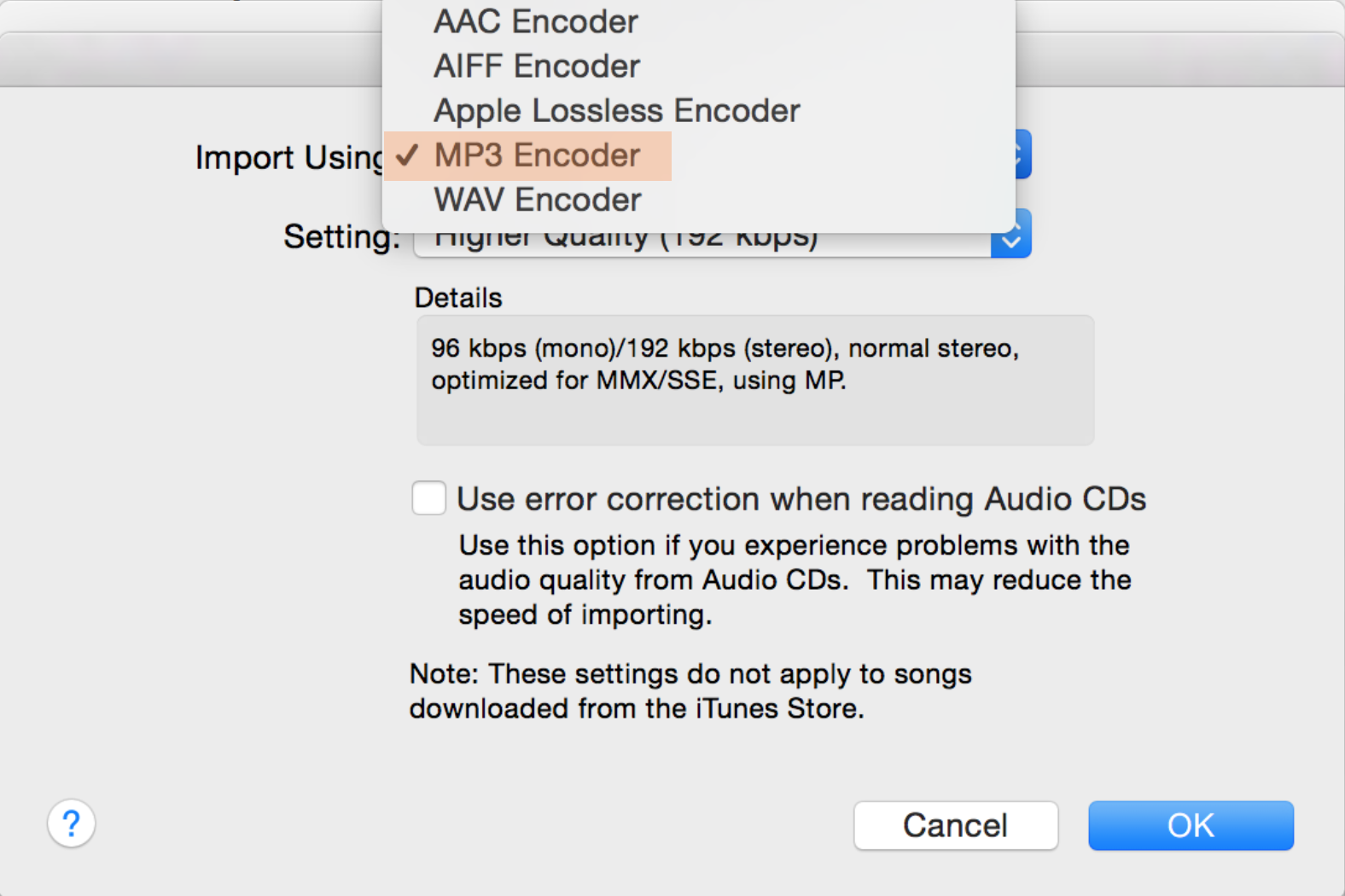1345x896 pixels.
Task: Select the MP3 Encoder menu item
Action: click(x=537, y=155)
